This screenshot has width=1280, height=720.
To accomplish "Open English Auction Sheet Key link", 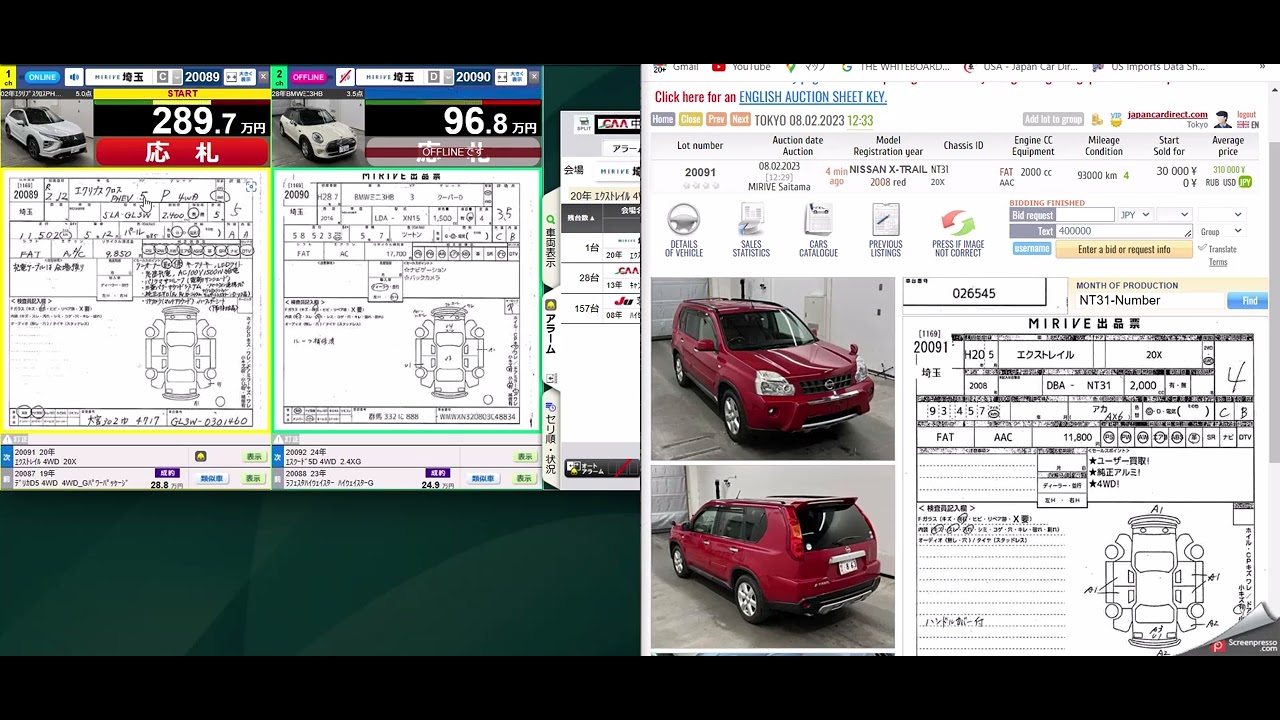I will click(x=812, y=97).
